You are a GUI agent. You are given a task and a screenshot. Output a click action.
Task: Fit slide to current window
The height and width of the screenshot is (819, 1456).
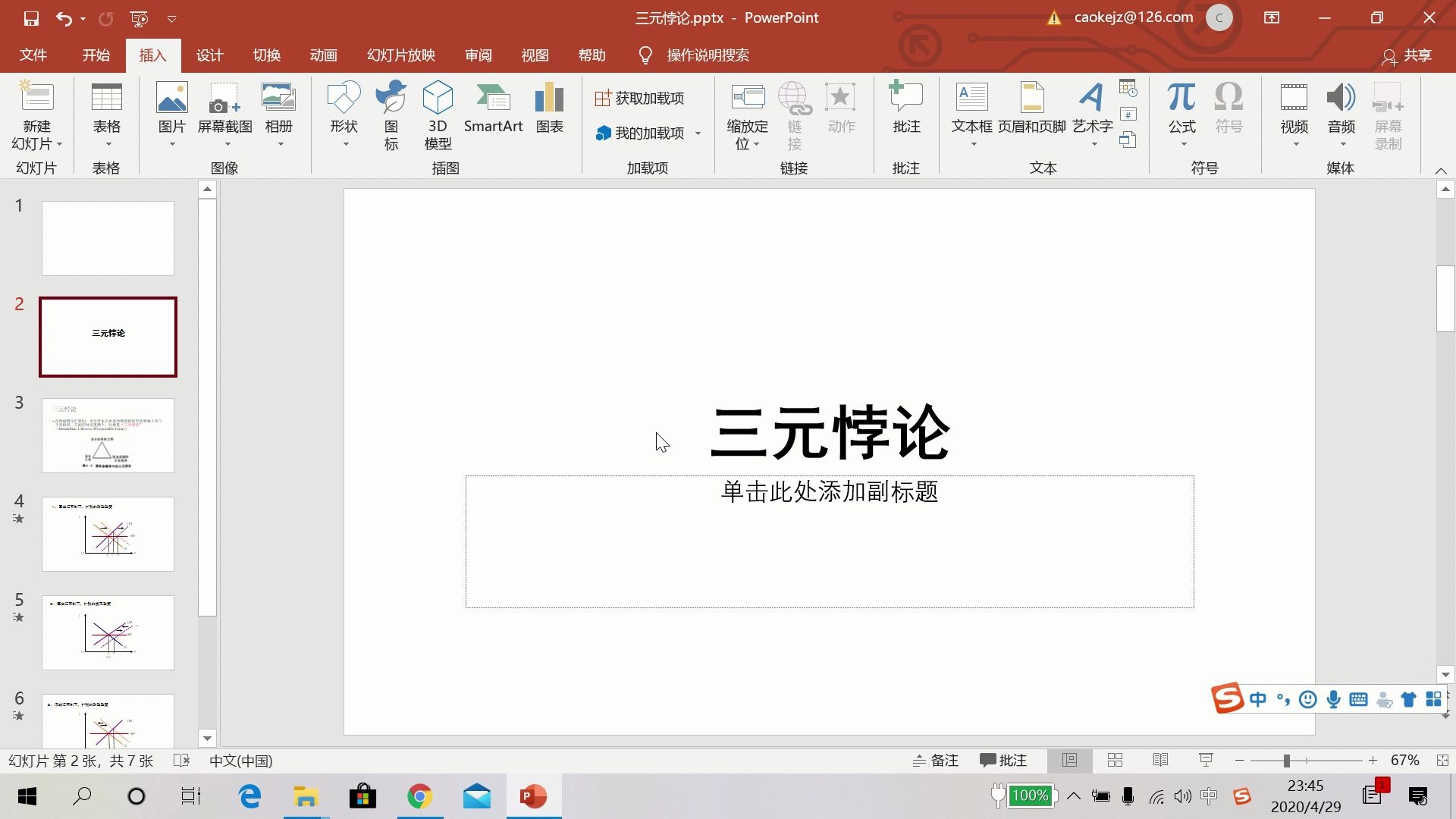pos(1442,760)
